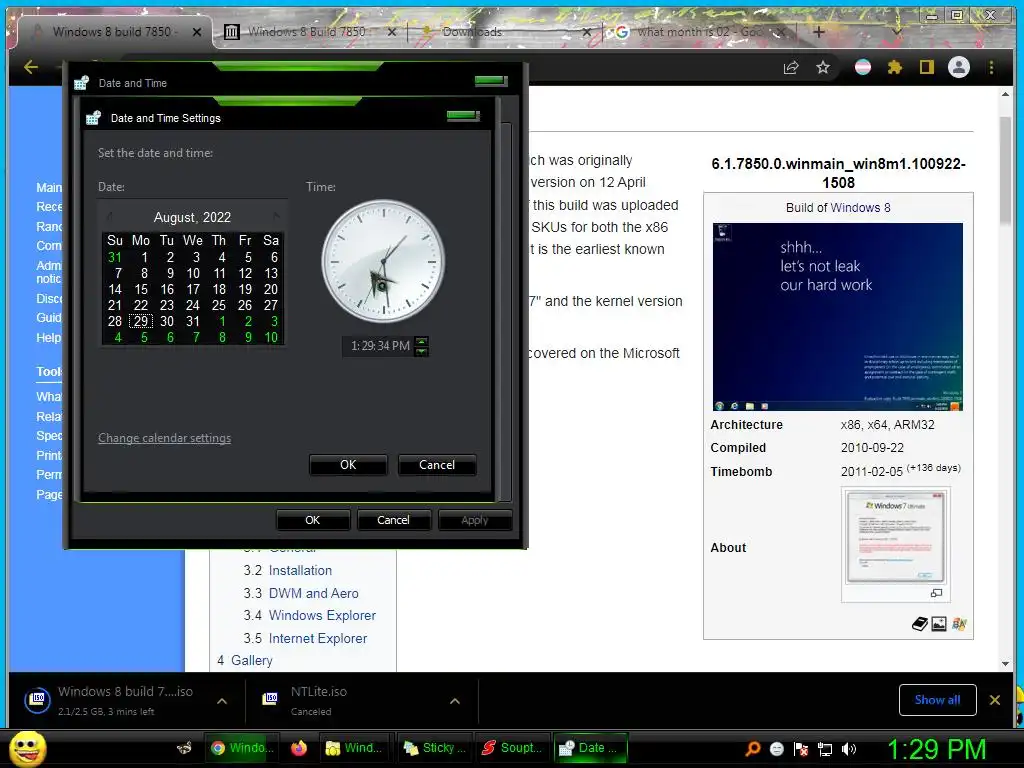Click the colorful Windows icon under infobox
1024x768 pixels.
click(959, 624)
